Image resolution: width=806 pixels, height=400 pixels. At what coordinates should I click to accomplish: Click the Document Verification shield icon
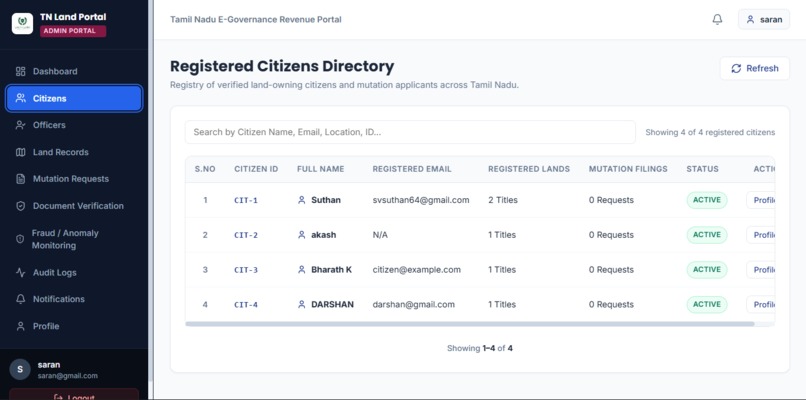point(21,206)
